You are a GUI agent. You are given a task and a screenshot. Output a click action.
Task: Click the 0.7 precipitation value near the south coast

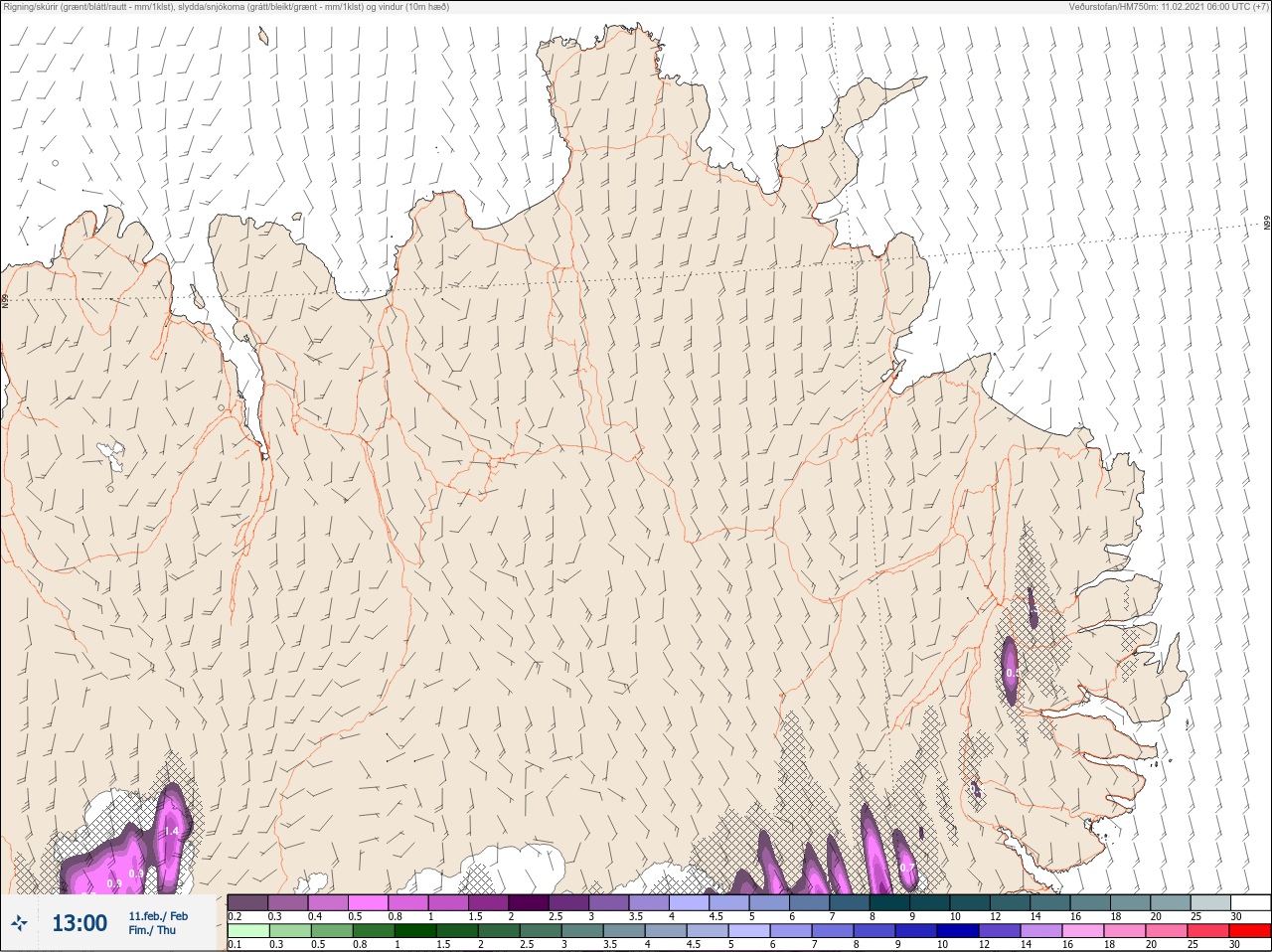tap(907, 868)
